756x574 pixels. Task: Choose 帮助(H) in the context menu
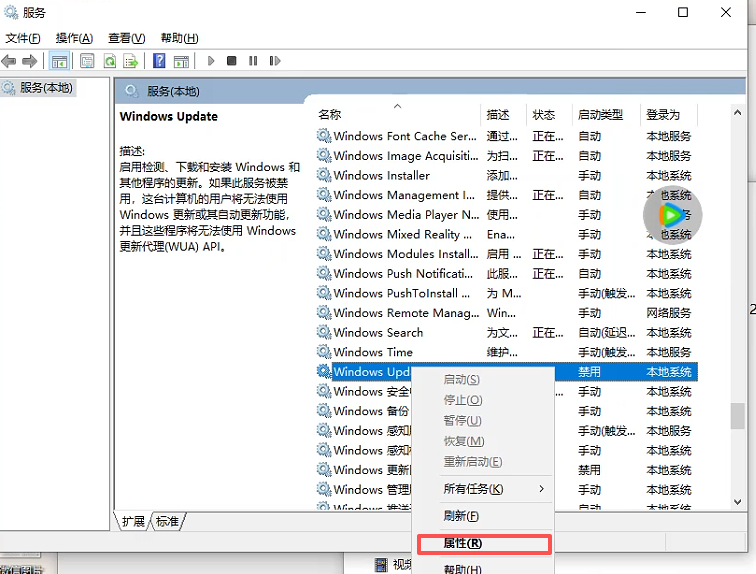pyautogui.click(x=483, y=569)
